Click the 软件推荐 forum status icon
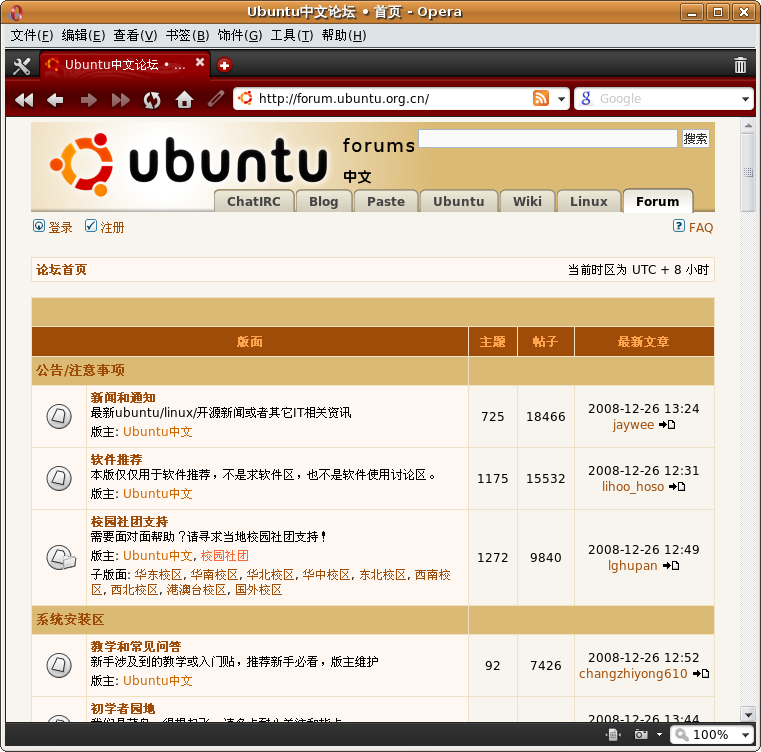 tap(59, 478)
